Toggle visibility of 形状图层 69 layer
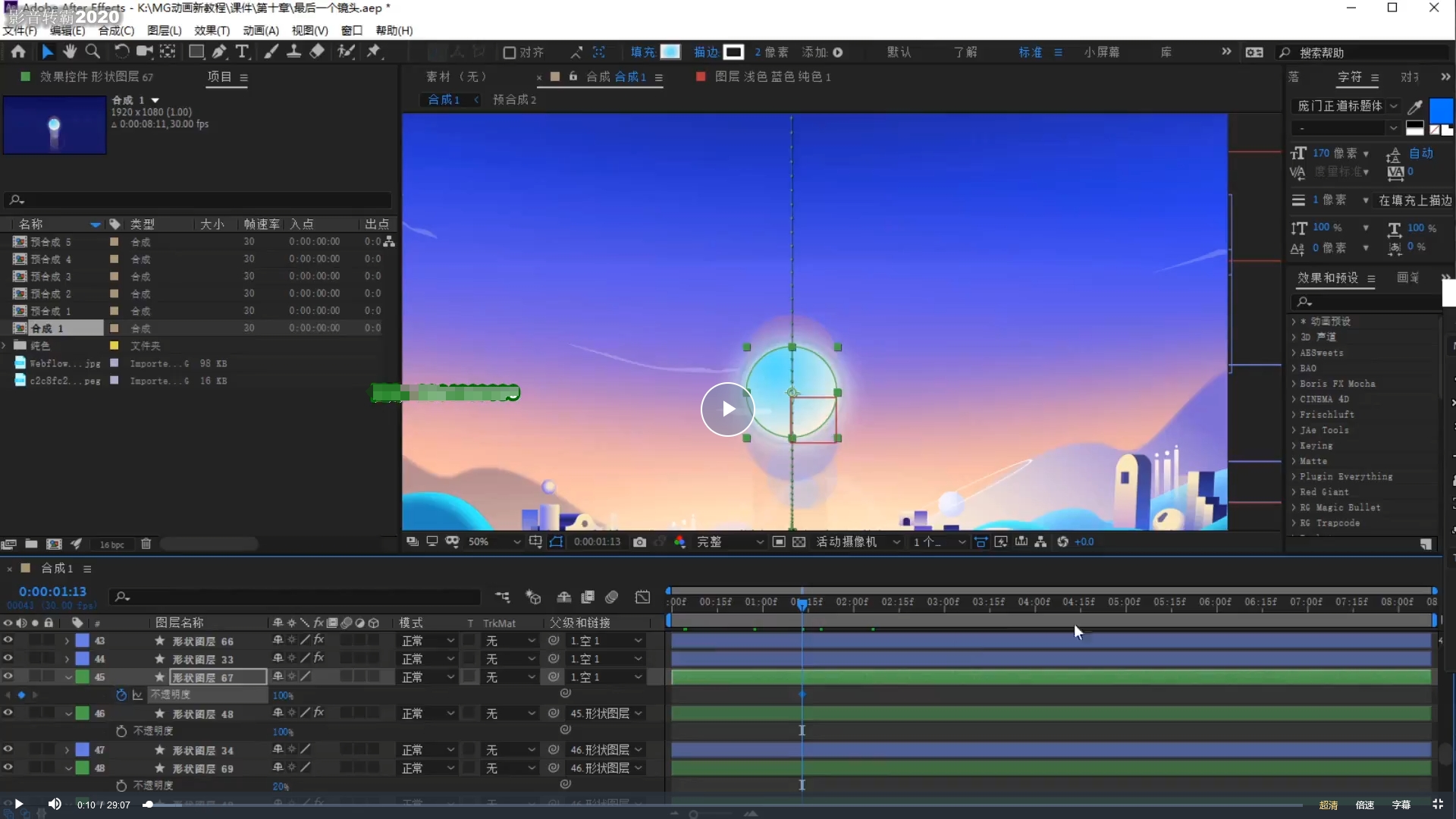The height and width of the screenshot is (819, 1456). pyautogui.click(x=8, y=768)
